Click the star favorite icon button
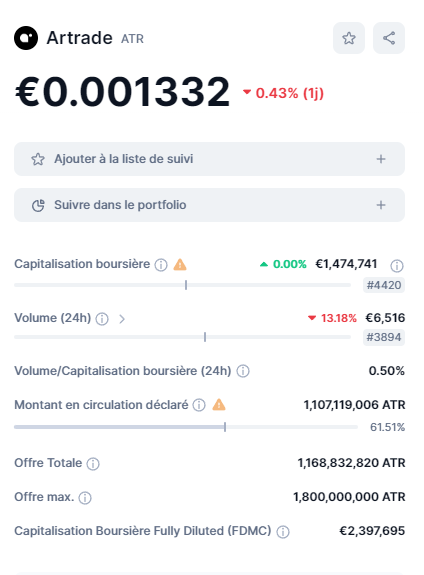The height and width of the screenshot is (575, 424). 349,38
